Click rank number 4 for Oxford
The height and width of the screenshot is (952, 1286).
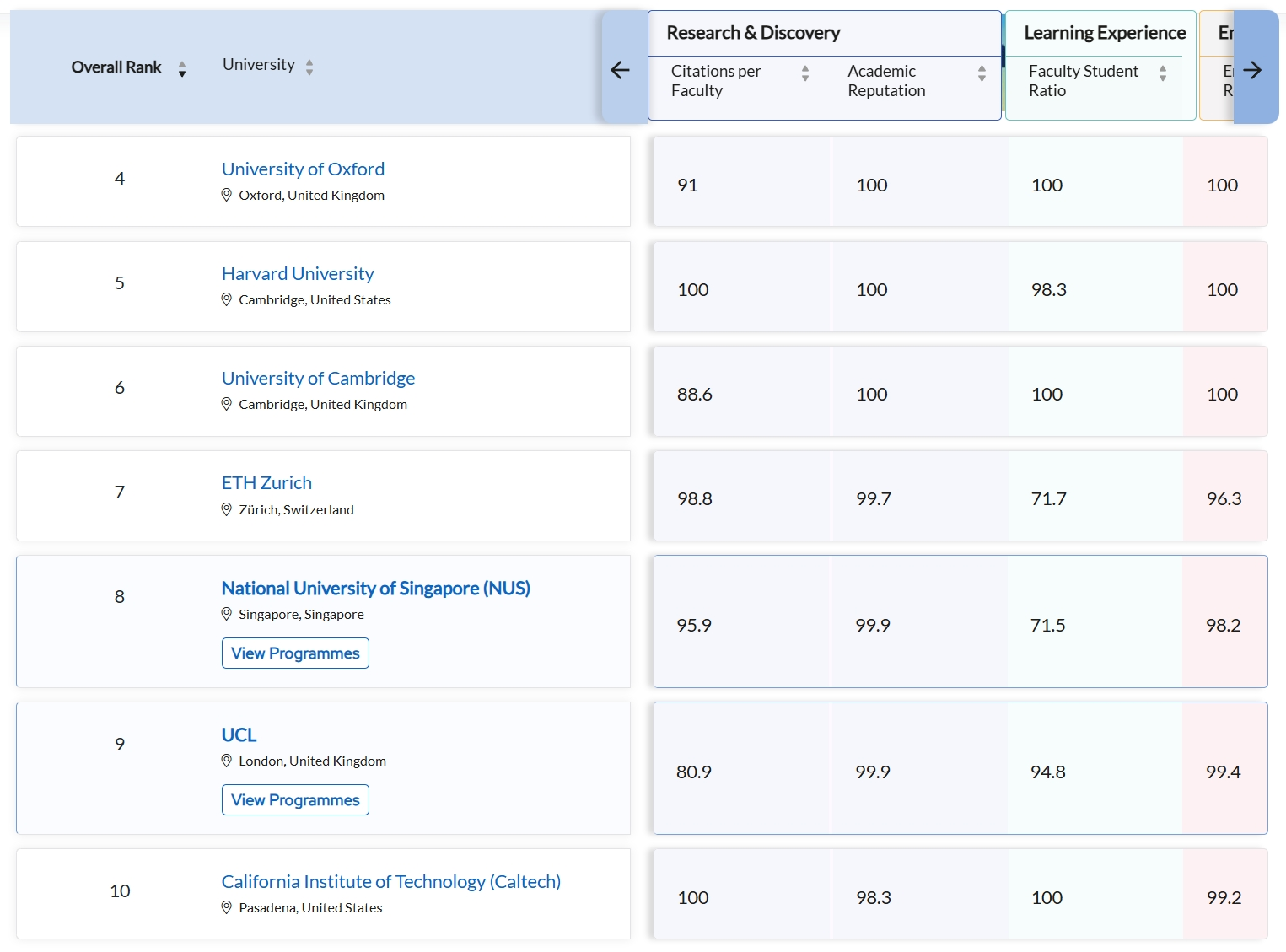click(x=120, y=178)
